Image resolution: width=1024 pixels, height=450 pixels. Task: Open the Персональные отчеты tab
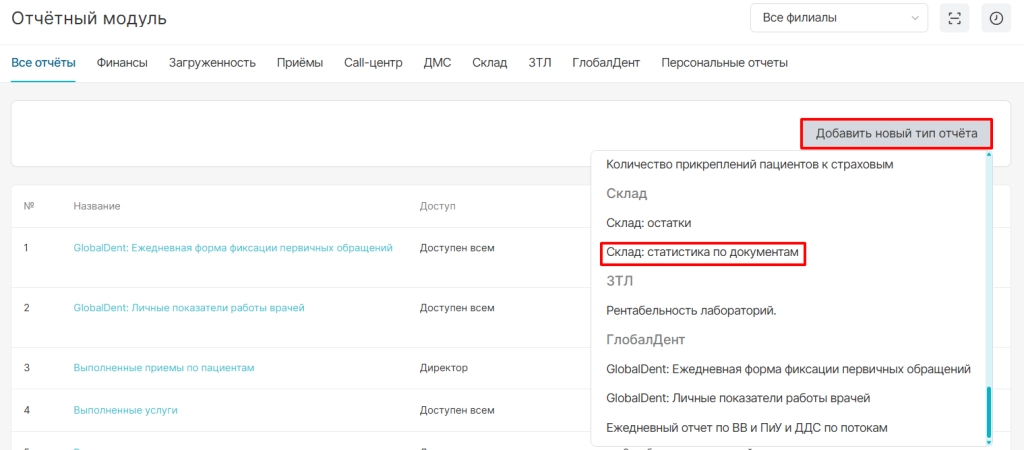[x=724, y=63]
